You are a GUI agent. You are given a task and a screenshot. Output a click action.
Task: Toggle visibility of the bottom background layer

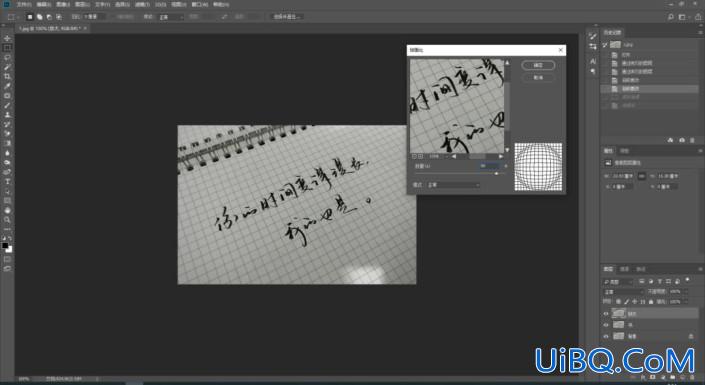(x=606, y=336)
